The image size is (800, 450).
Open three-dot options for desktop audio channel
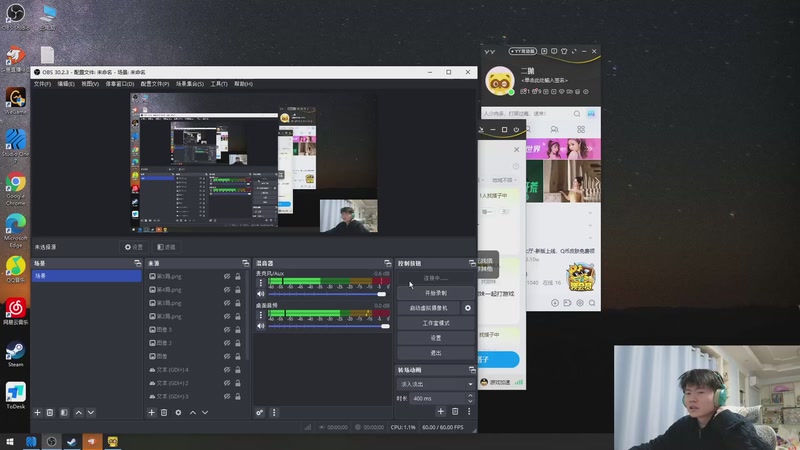pos(261,315)
